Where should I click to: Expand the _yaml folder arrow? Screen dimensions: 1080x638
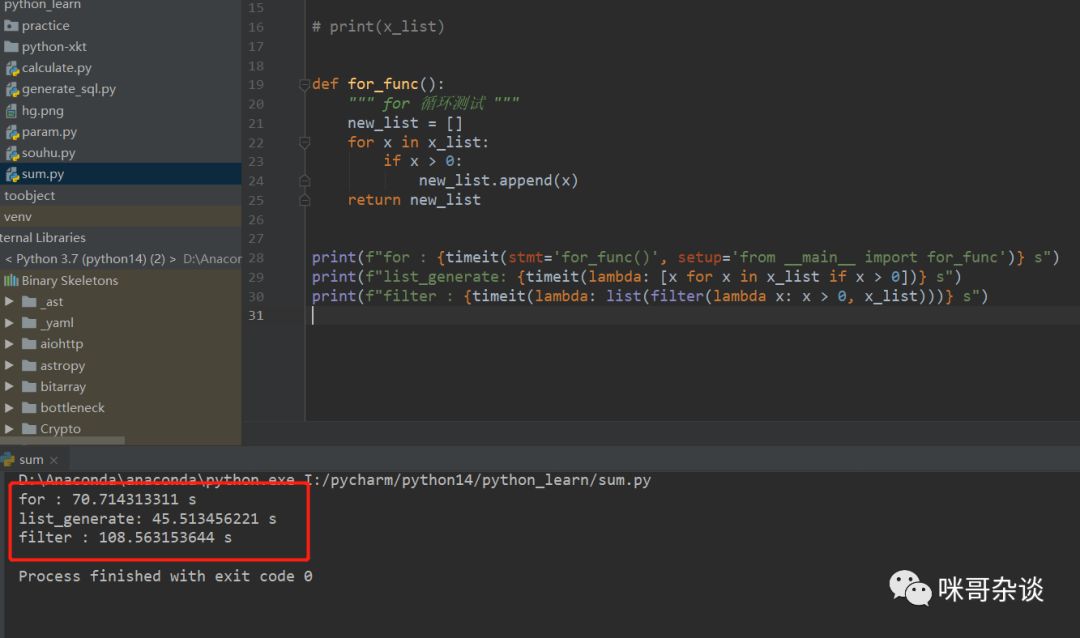(x=9, y=322)
